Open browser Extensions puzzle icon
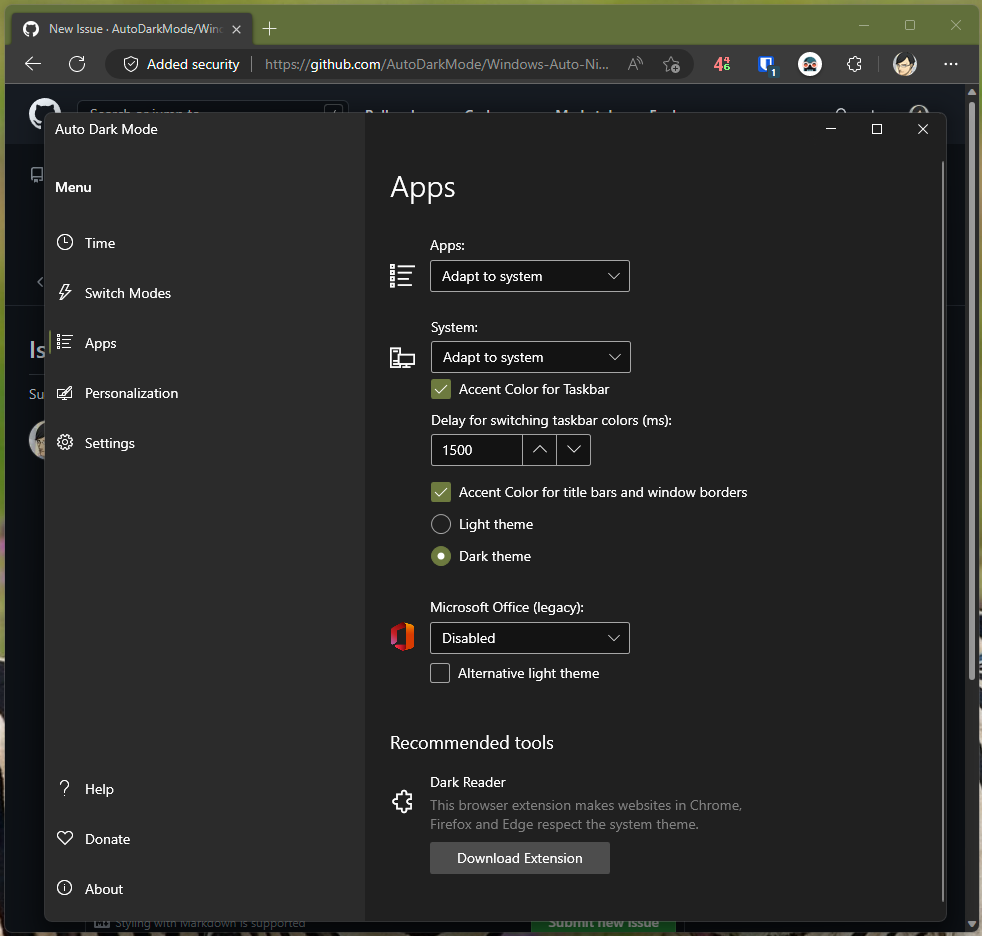 point(854,64)
